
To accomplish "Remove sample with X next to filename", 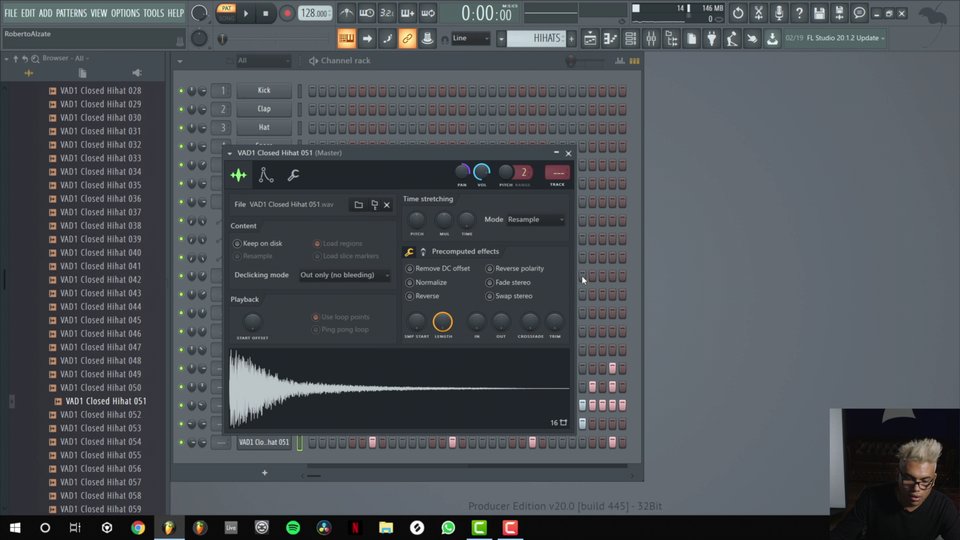I will pos(387,205).
